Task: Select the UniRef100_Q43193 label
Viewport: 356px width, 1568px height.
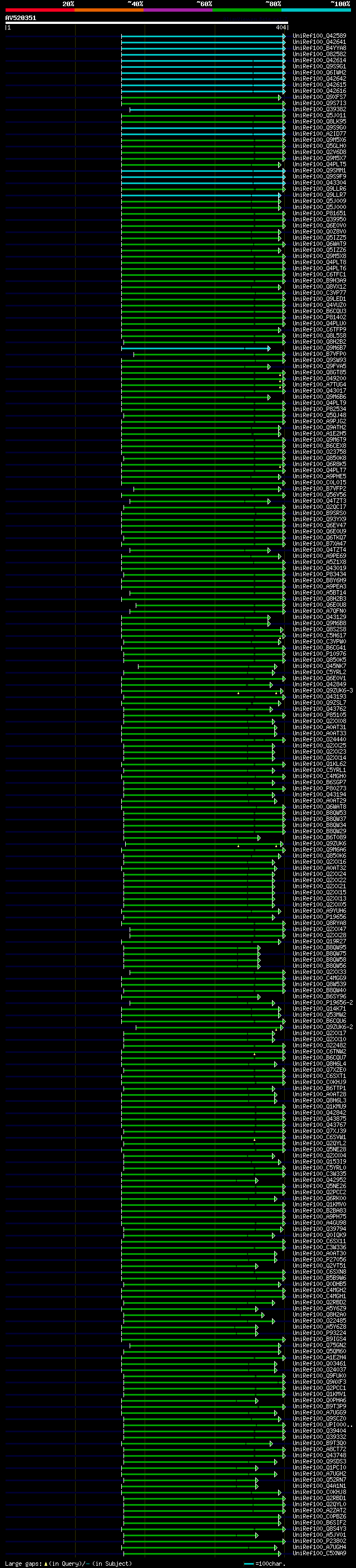Action: pyautogui.click(x=319, y=696)
